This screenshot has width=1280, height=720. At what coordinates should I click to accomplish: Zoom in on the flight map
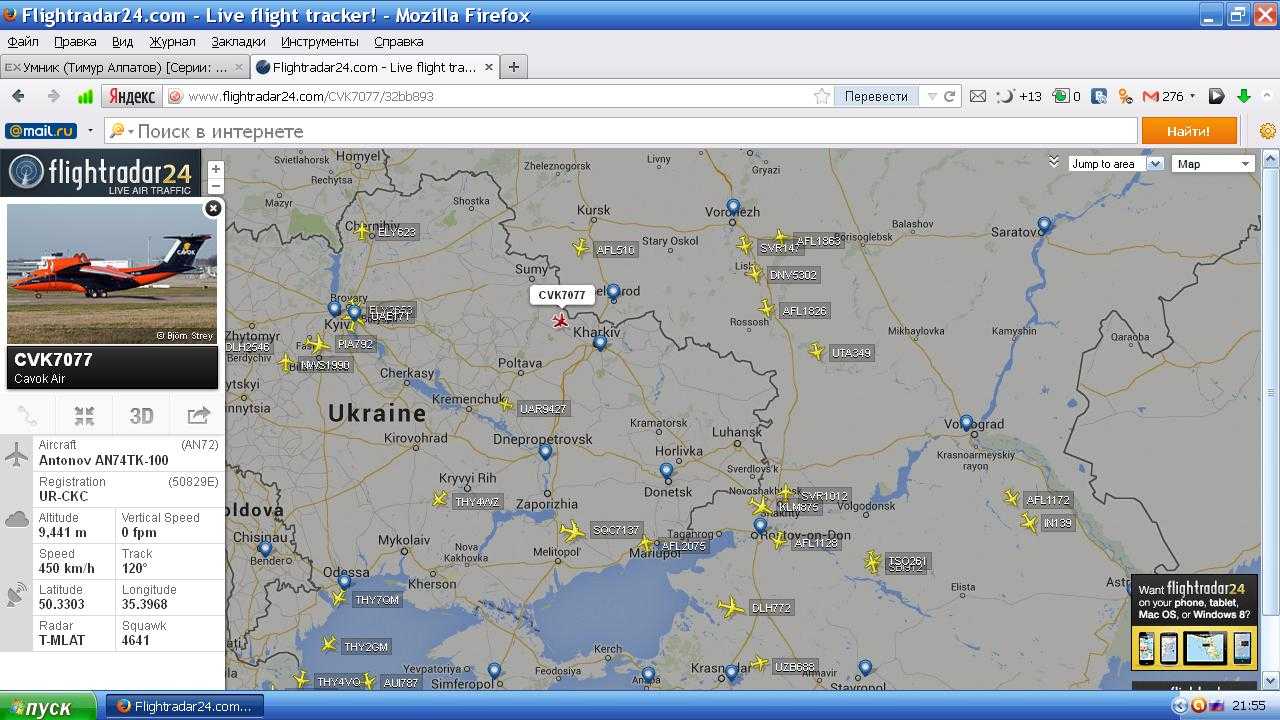pos(215,169)
